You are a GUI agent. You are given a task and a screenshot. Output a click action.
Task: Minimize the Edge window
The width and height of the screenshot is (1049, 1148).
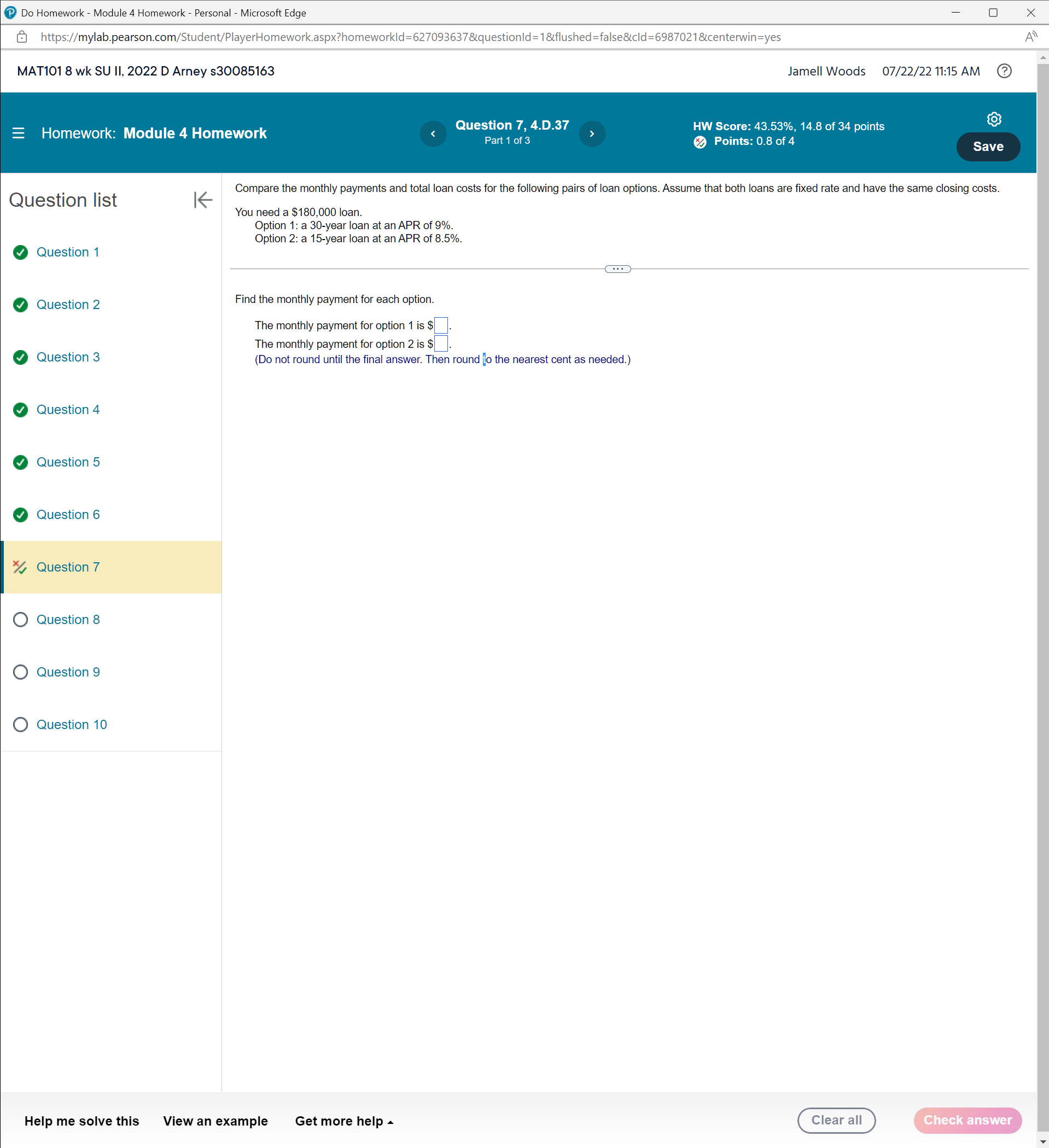[955, 13]
